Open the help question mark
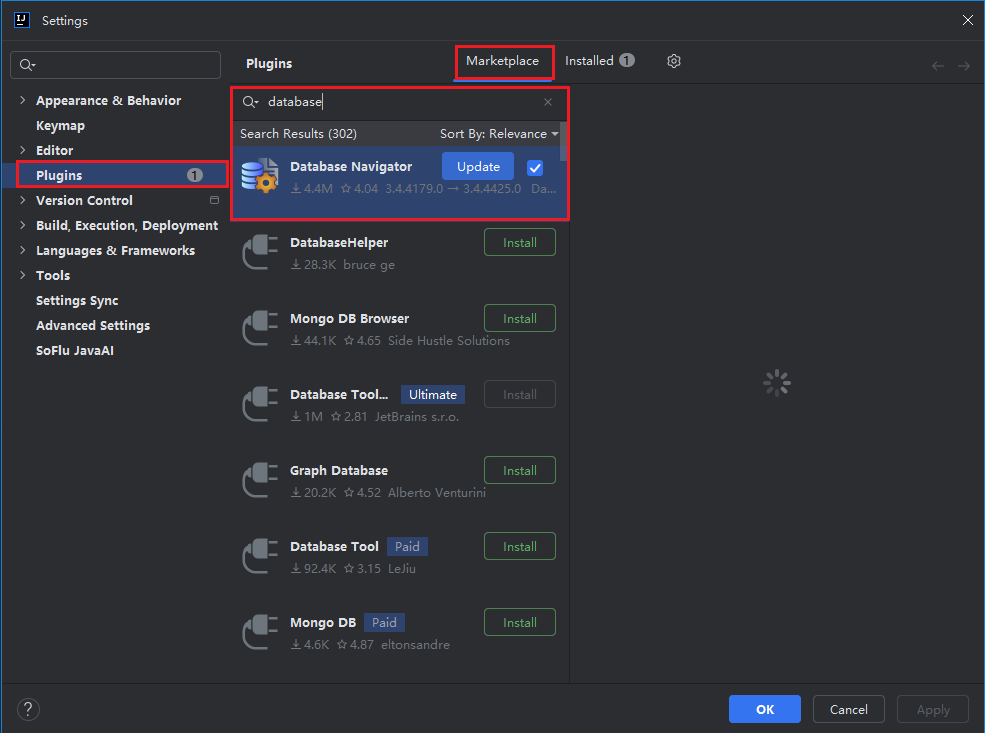Image resolution: width=985 pixels, height=733 pixels. [x=28, y=709]
